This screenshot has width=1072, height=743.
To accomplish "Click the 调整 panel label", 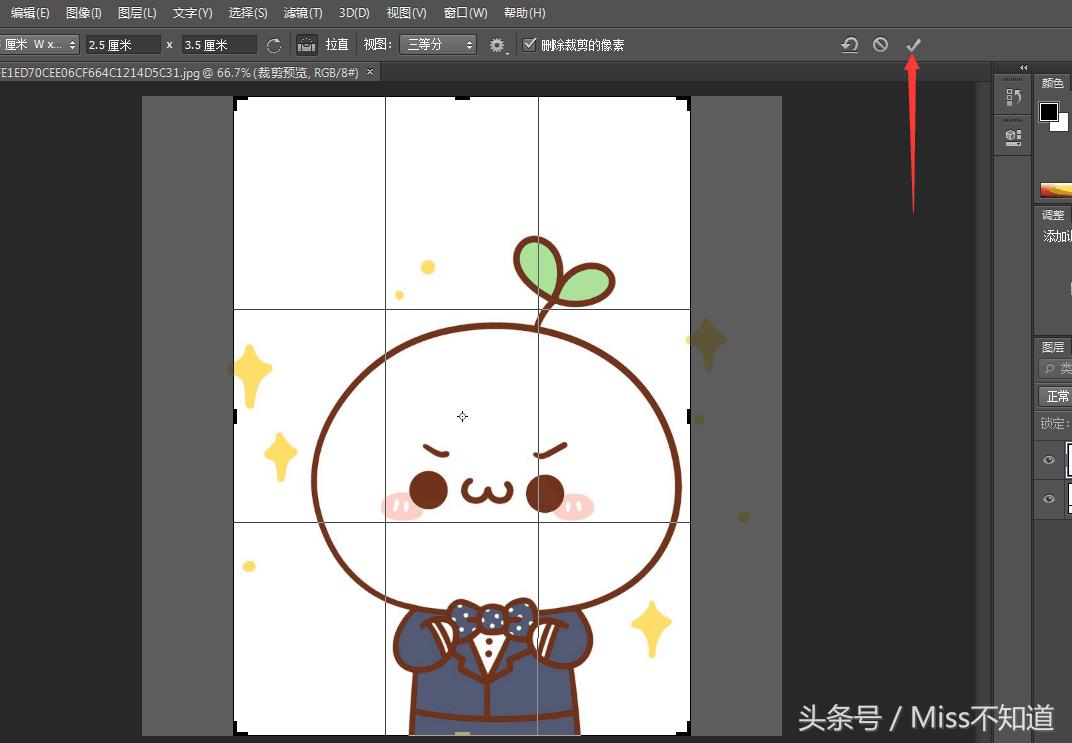I will pyautogui.click(x=1052, y=214).
